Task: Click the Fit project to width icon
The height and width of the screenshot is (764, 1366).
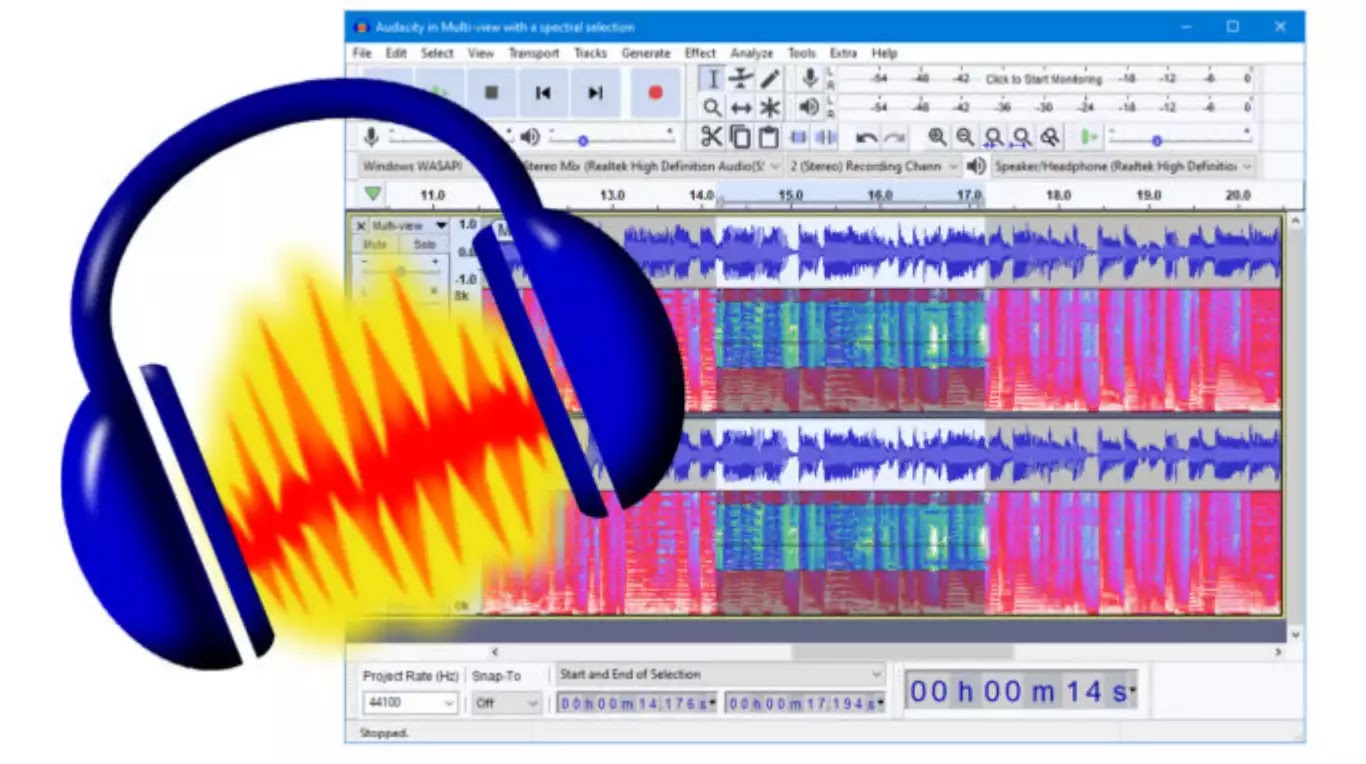Action: (1021, 137)
